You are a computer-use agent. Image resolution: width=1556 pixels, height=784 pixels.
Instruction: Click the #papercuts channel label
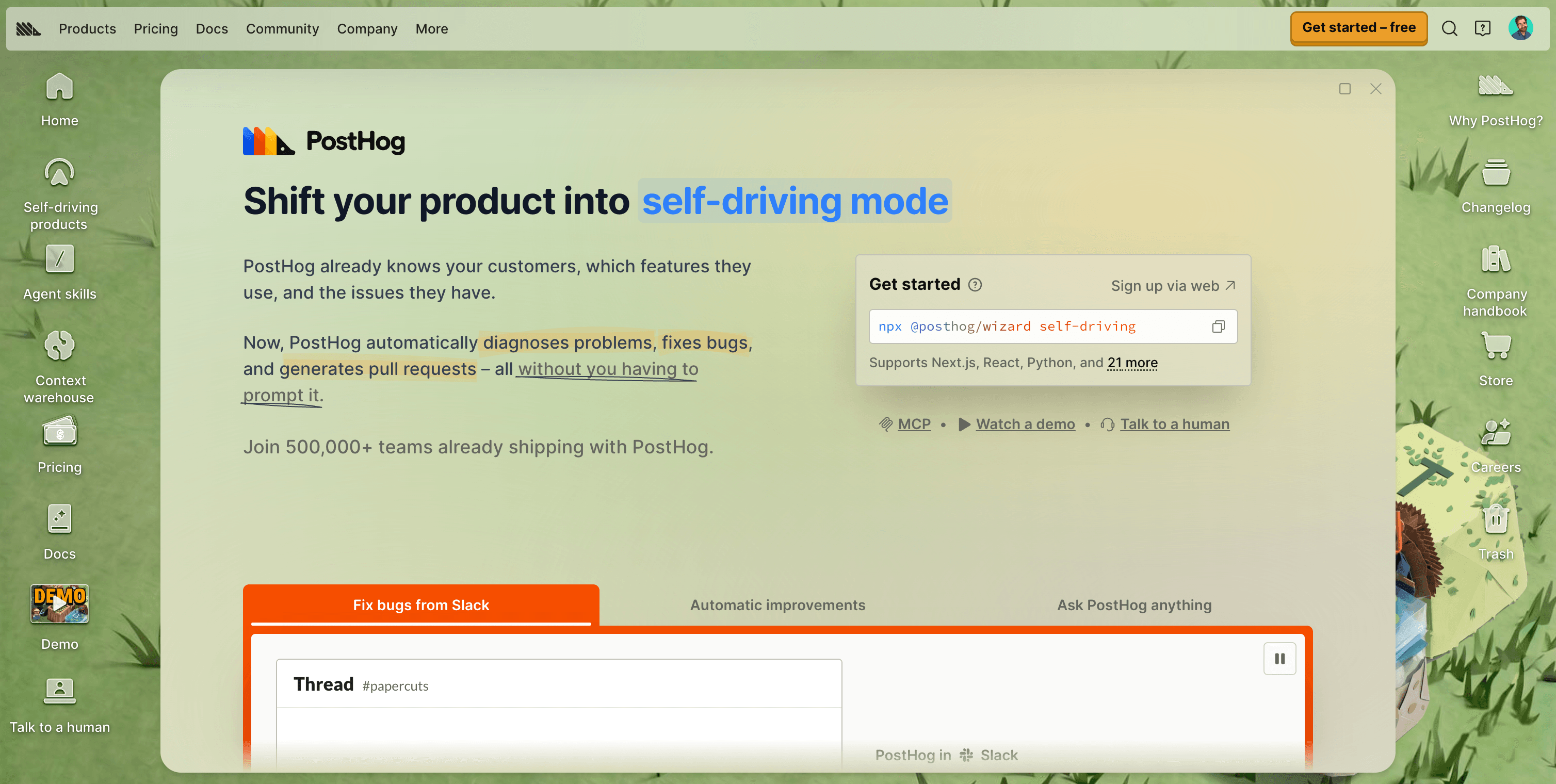(395, 686)
